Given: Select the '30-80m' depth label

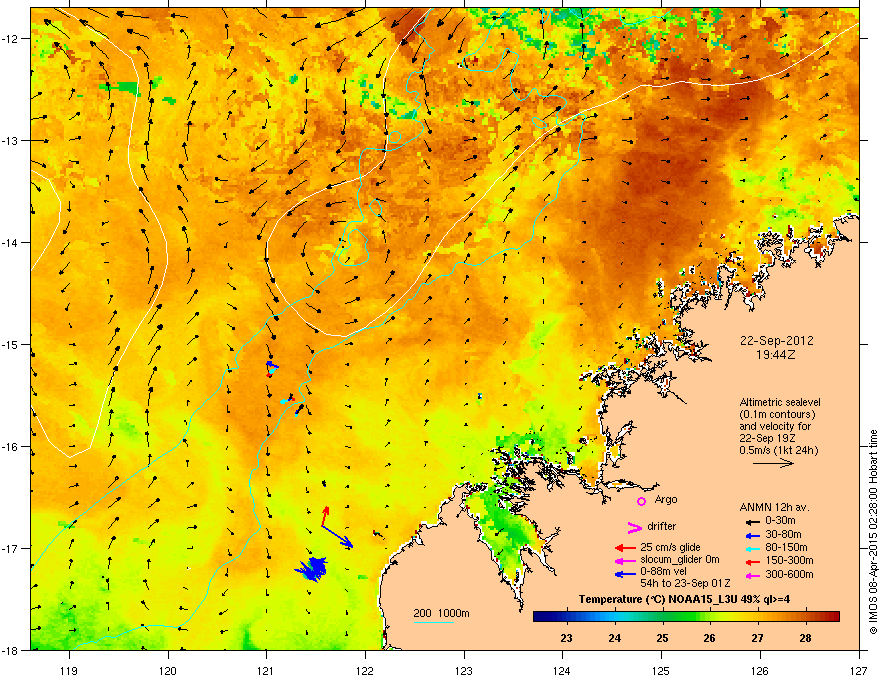Looking at the screenshot, I should pos(783,535).
